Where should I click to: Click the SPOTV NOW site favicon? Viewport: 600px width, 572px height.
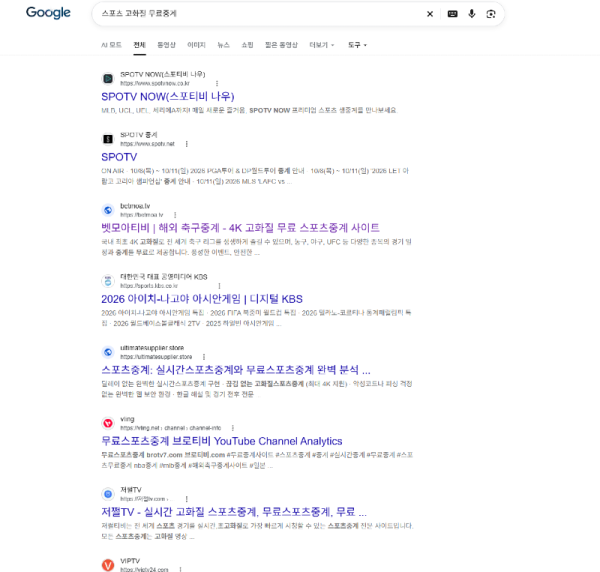108,78
